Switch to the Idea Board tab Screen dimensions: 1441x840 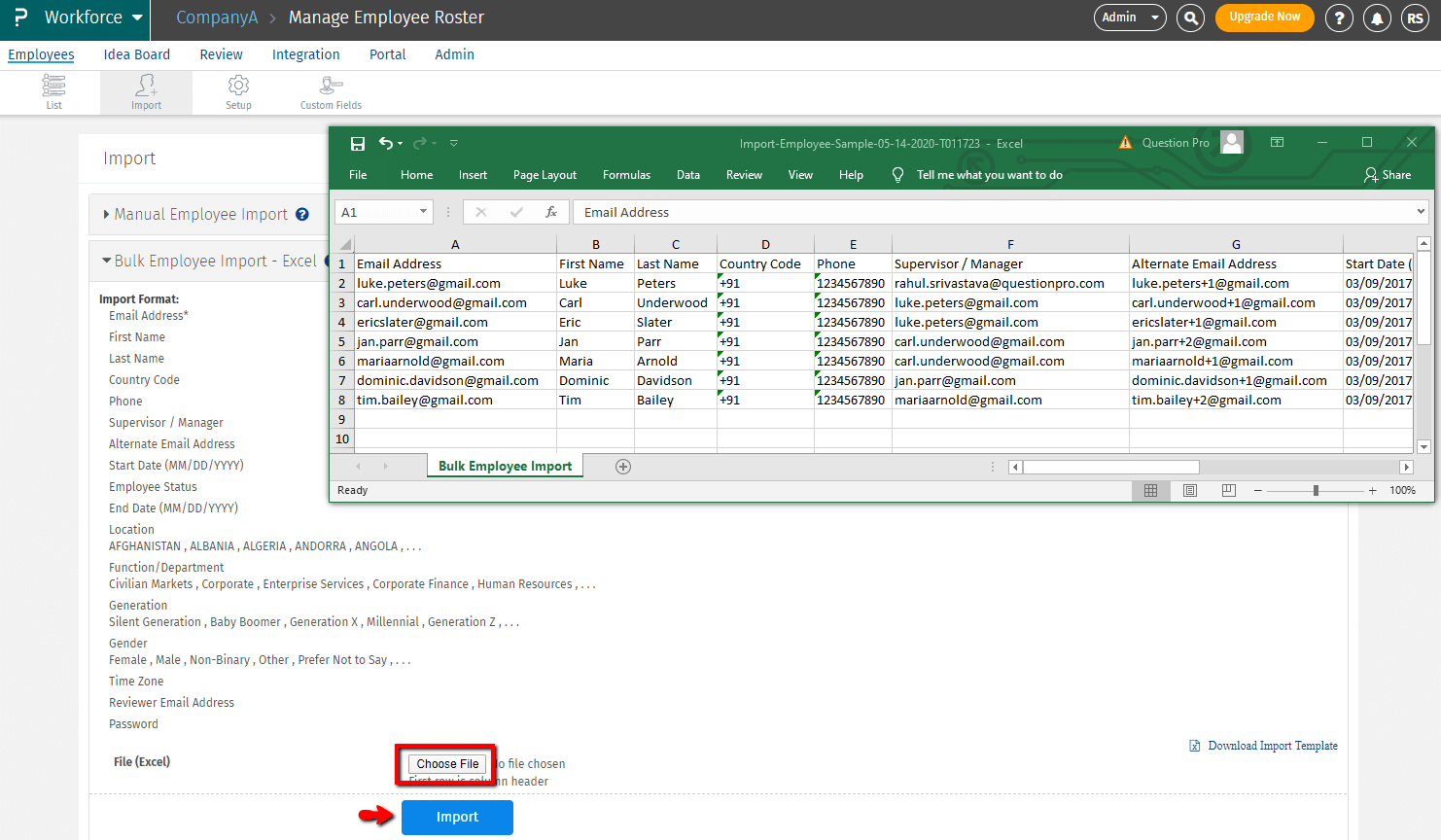click(x=136, y=54)
